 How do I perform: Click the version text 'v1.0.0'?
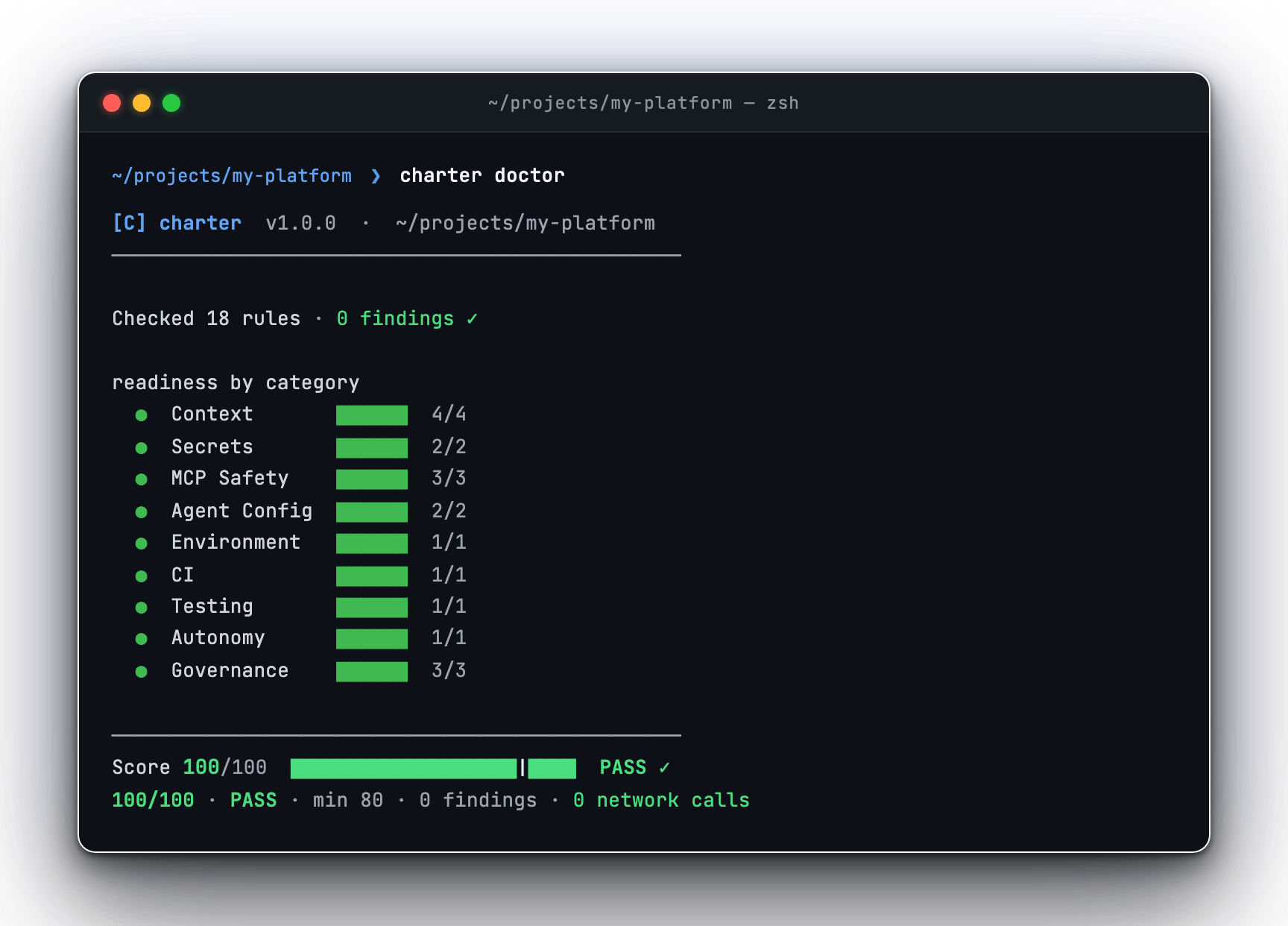(x=301, y=223)
